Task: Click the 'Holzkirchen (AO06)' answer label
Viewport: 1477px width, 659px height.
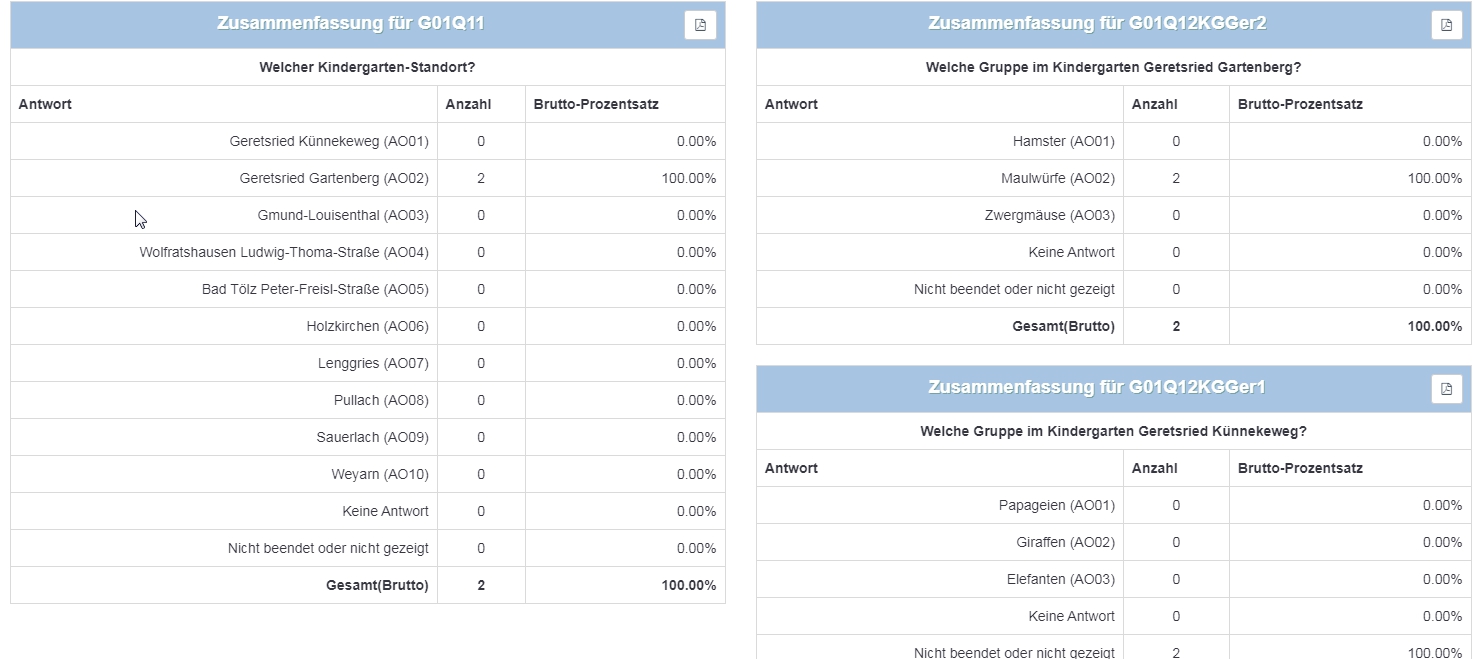Action: 367,327
